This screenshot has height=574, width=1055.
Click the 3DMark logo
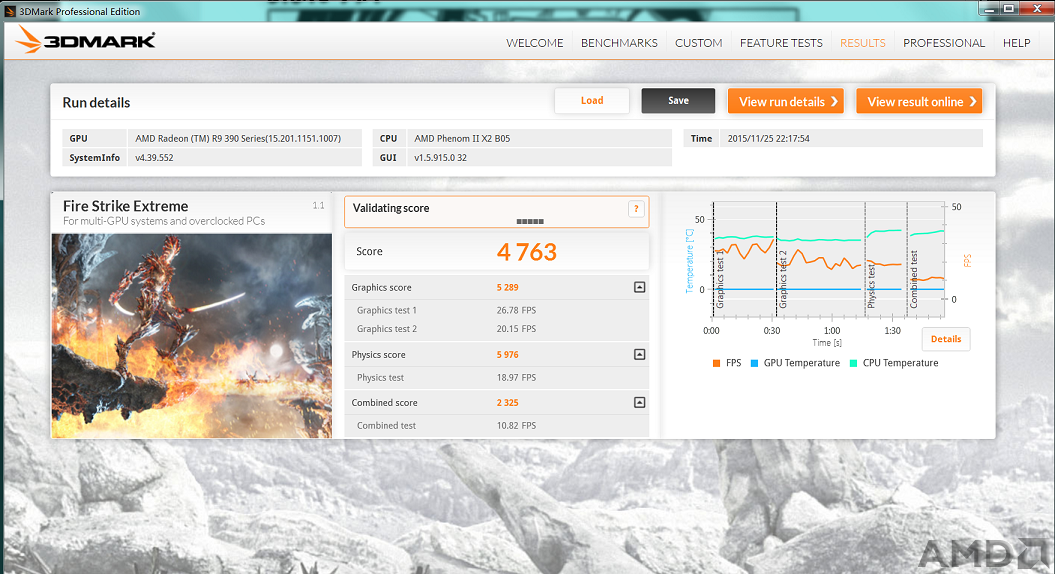(x=85, y=40)
